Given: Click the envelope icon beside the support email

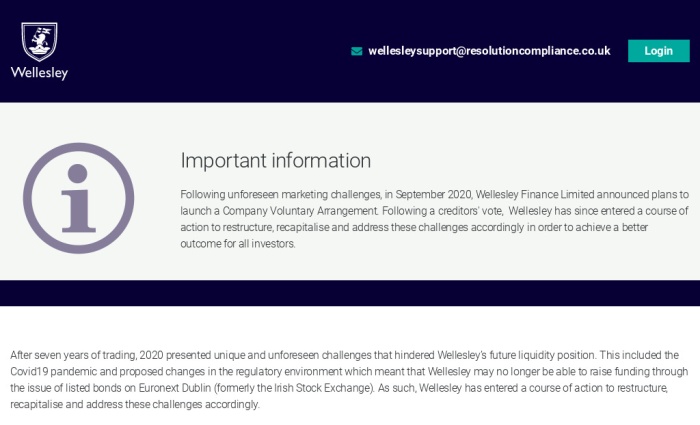Looking at the screenshot, I should point(357,51).
